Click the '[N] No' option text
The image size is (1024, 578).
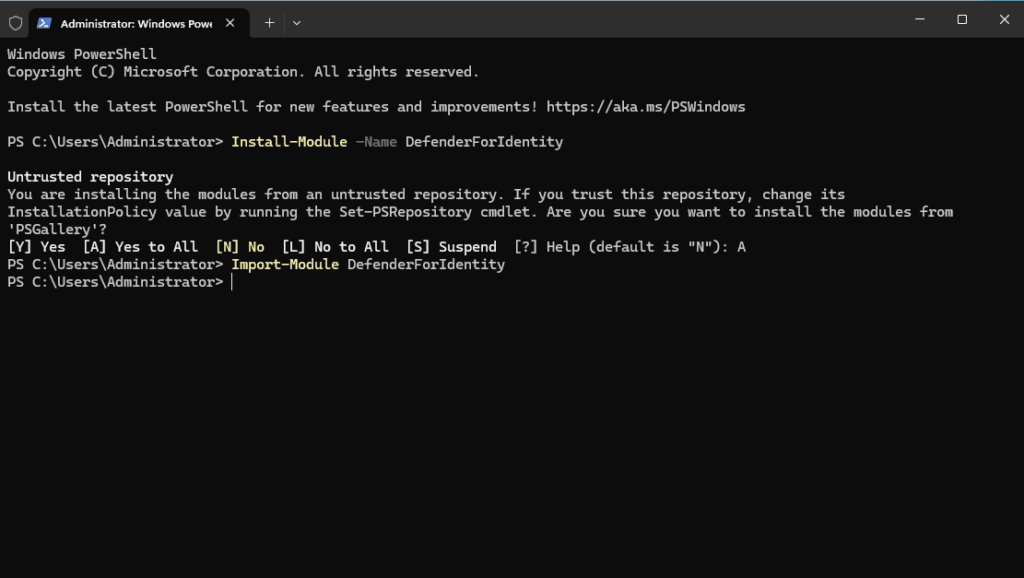(240, 247)
